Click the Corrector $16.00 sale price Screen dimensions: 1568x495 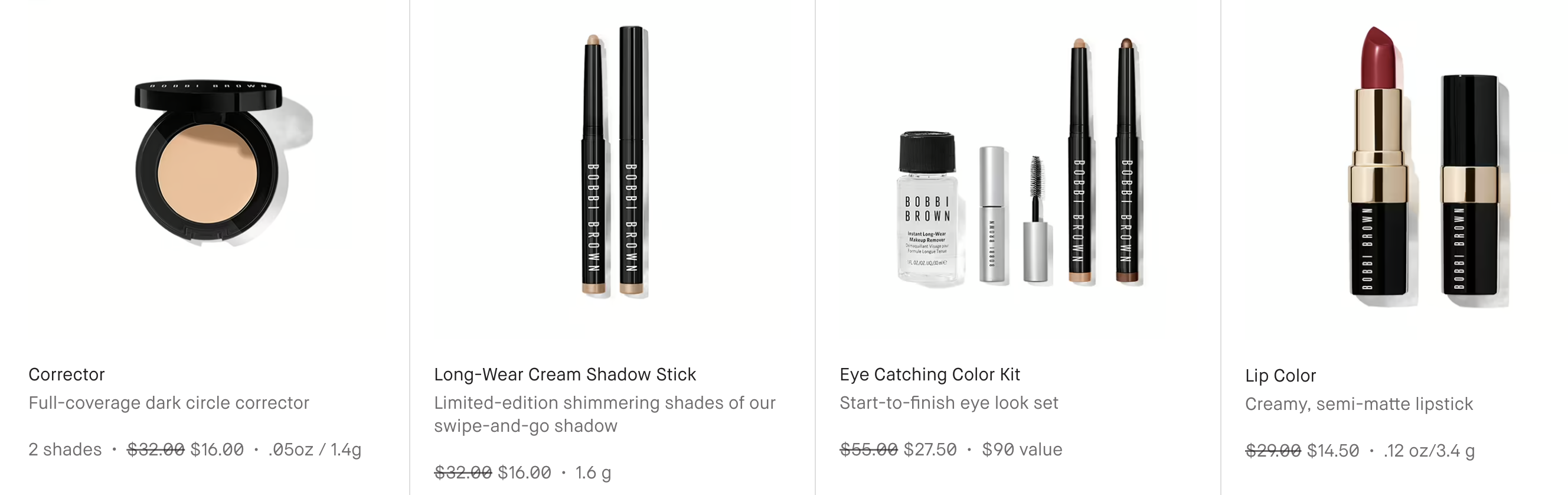217,450
